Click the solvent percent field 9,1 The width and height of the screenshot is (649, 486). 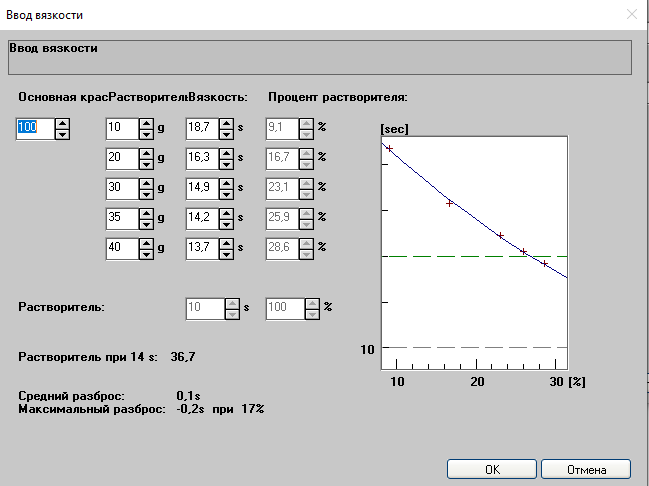282,129
